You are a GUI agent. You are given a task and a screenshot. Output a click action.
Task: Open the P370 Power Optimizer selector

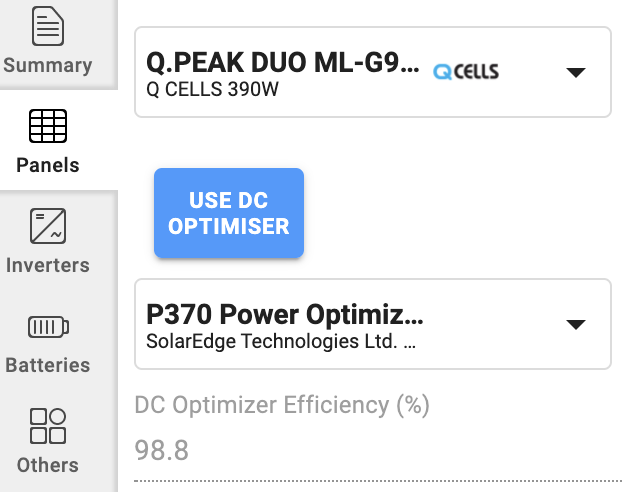point(373,324)
